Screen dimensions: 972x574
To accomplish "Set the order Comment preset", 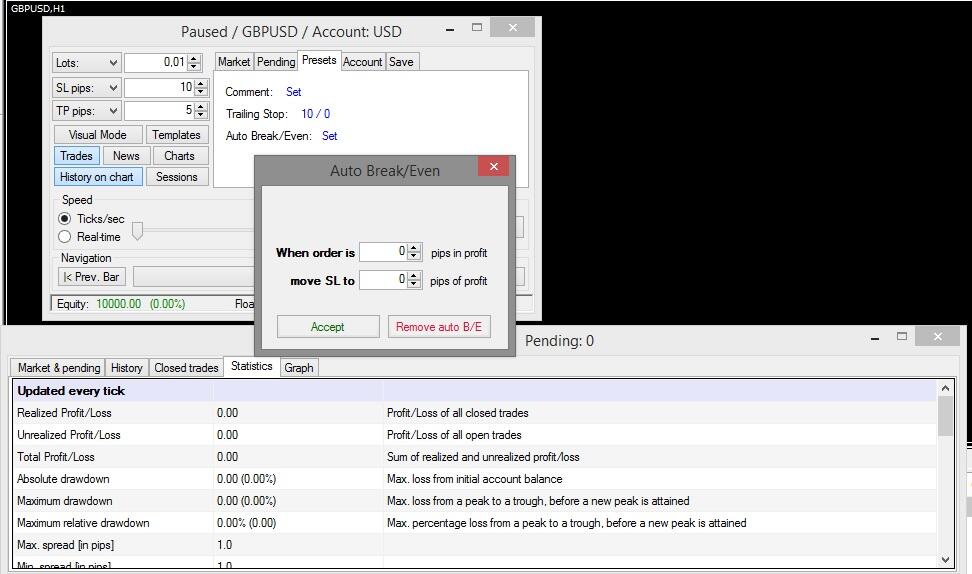I will [293, 92].
